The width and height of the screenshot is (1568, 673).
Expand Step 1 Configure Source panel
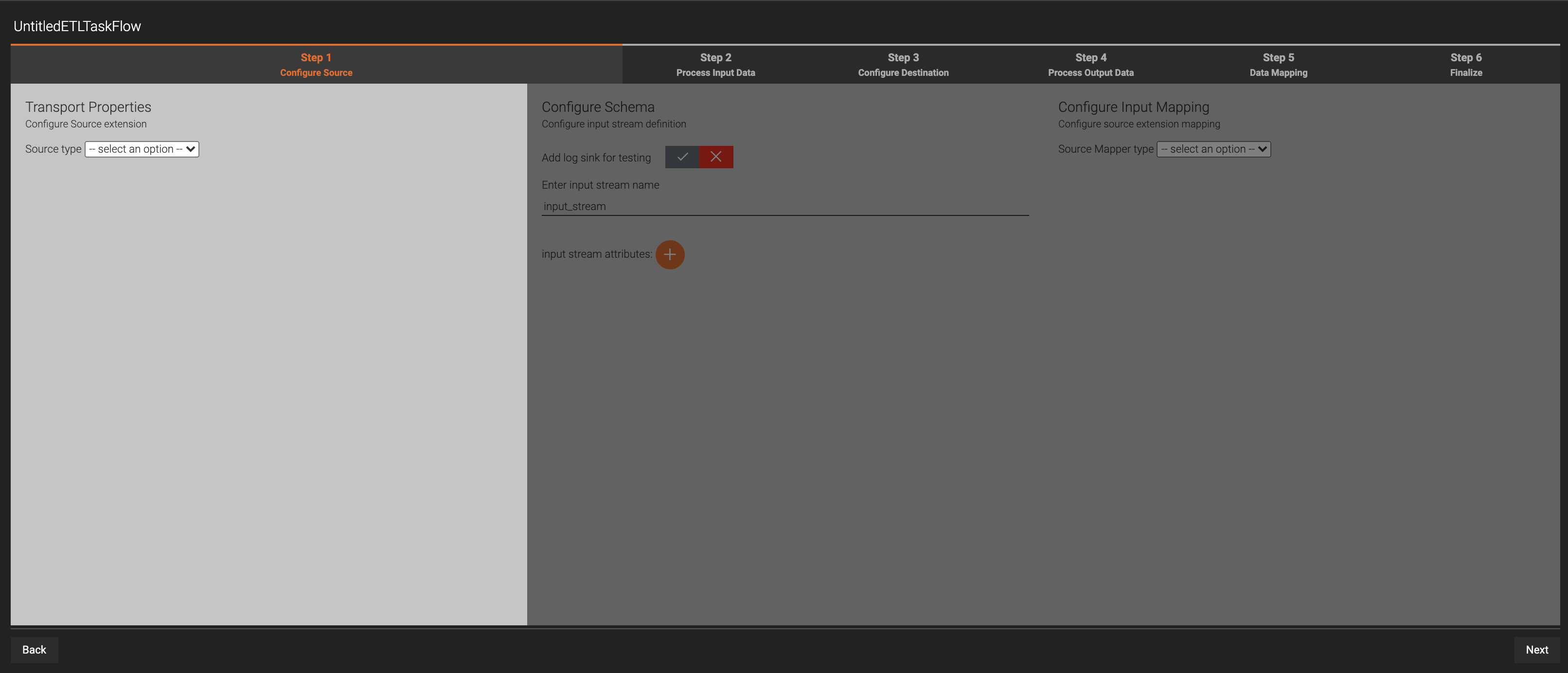[x=316, y=64]
